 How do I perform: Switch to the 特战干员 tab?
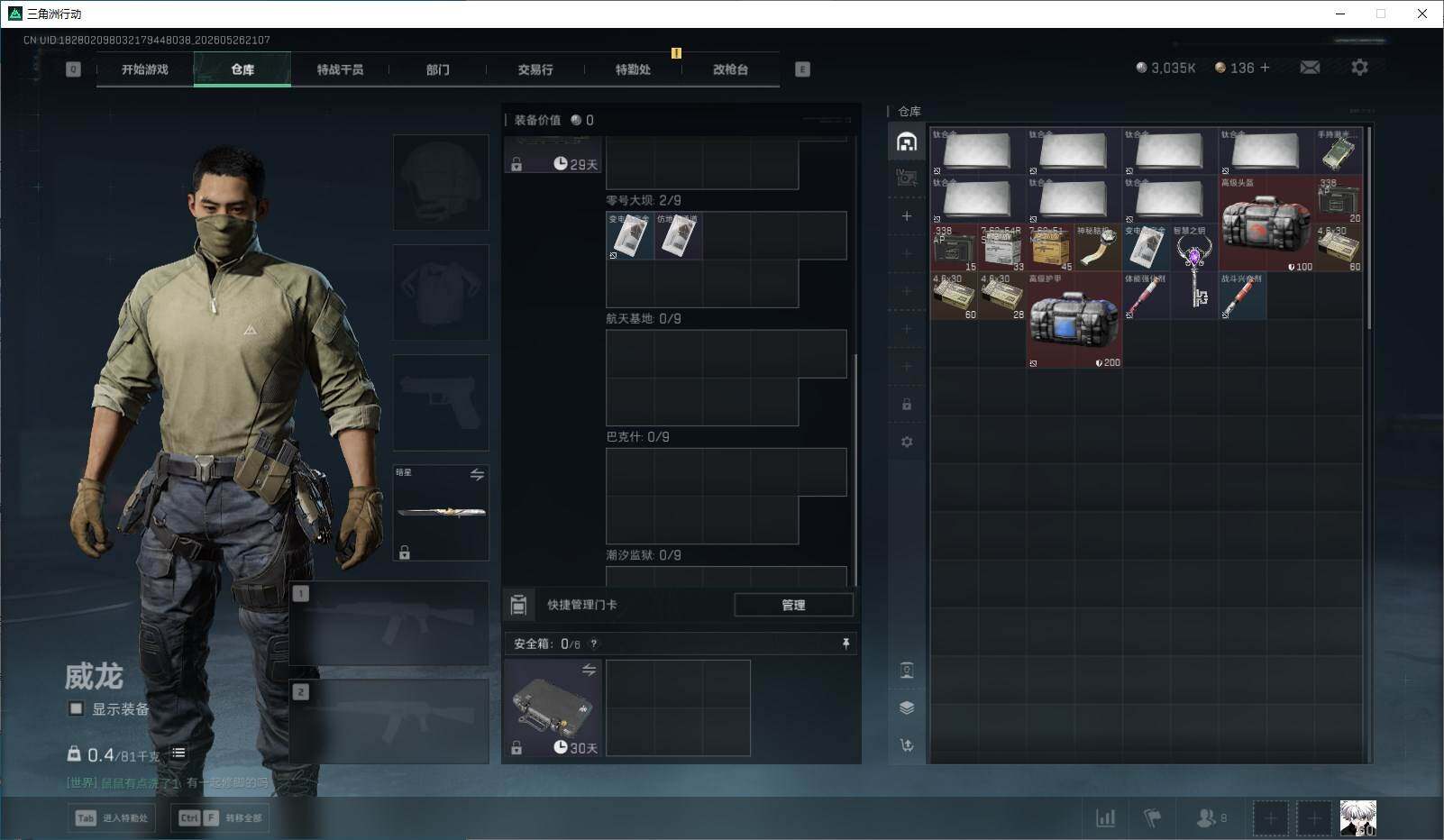pyautogui.click(x=340, y=69)
